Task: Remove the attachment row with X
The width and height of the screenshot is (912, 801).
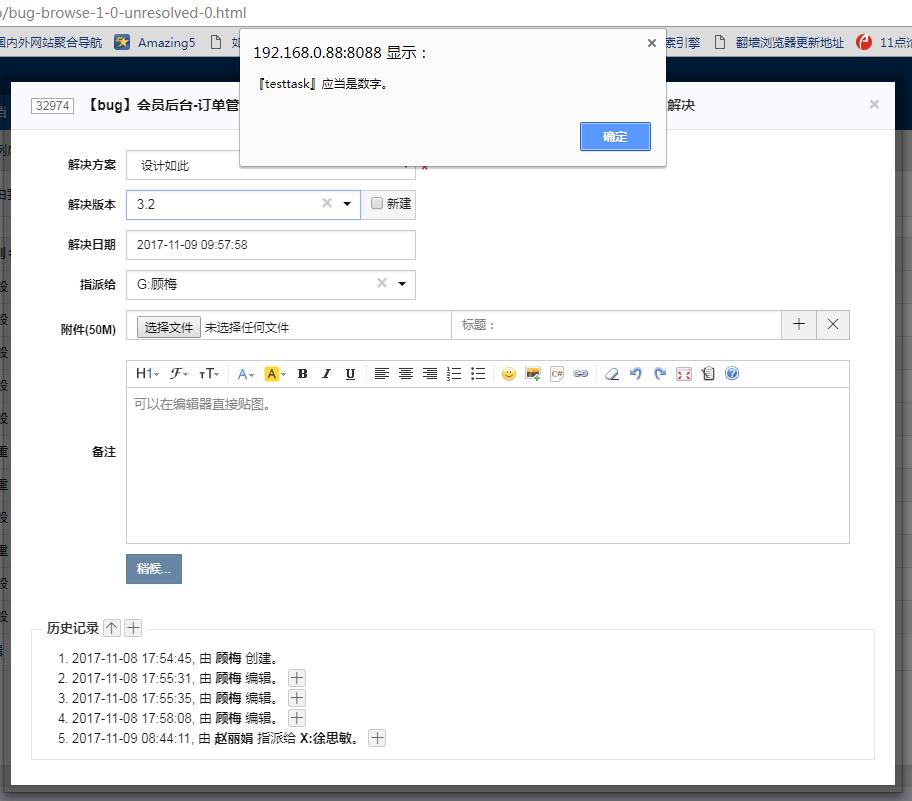Action: 833,325
